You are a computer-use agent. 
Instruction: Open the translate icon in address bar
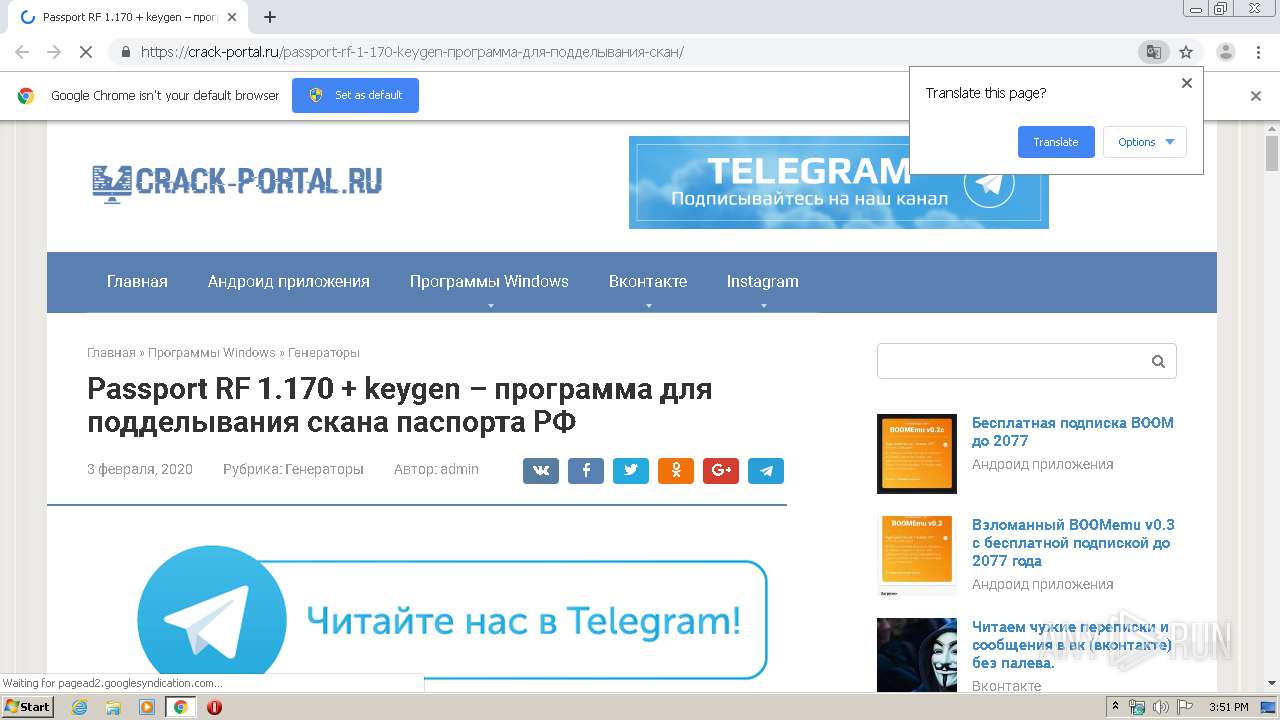[1153, 52]
